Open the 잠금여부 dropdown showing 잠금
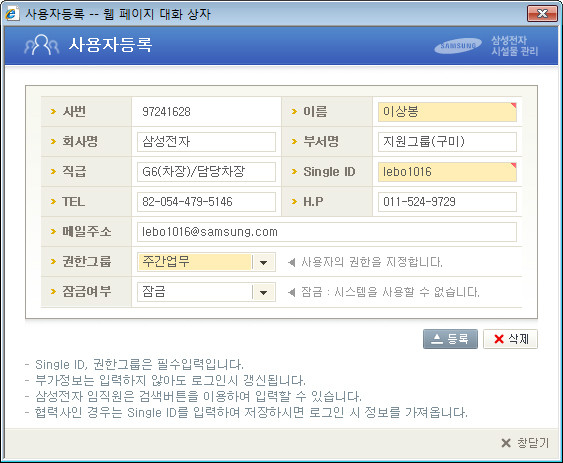Screen dimensions: 563x463 click(206, 292)
